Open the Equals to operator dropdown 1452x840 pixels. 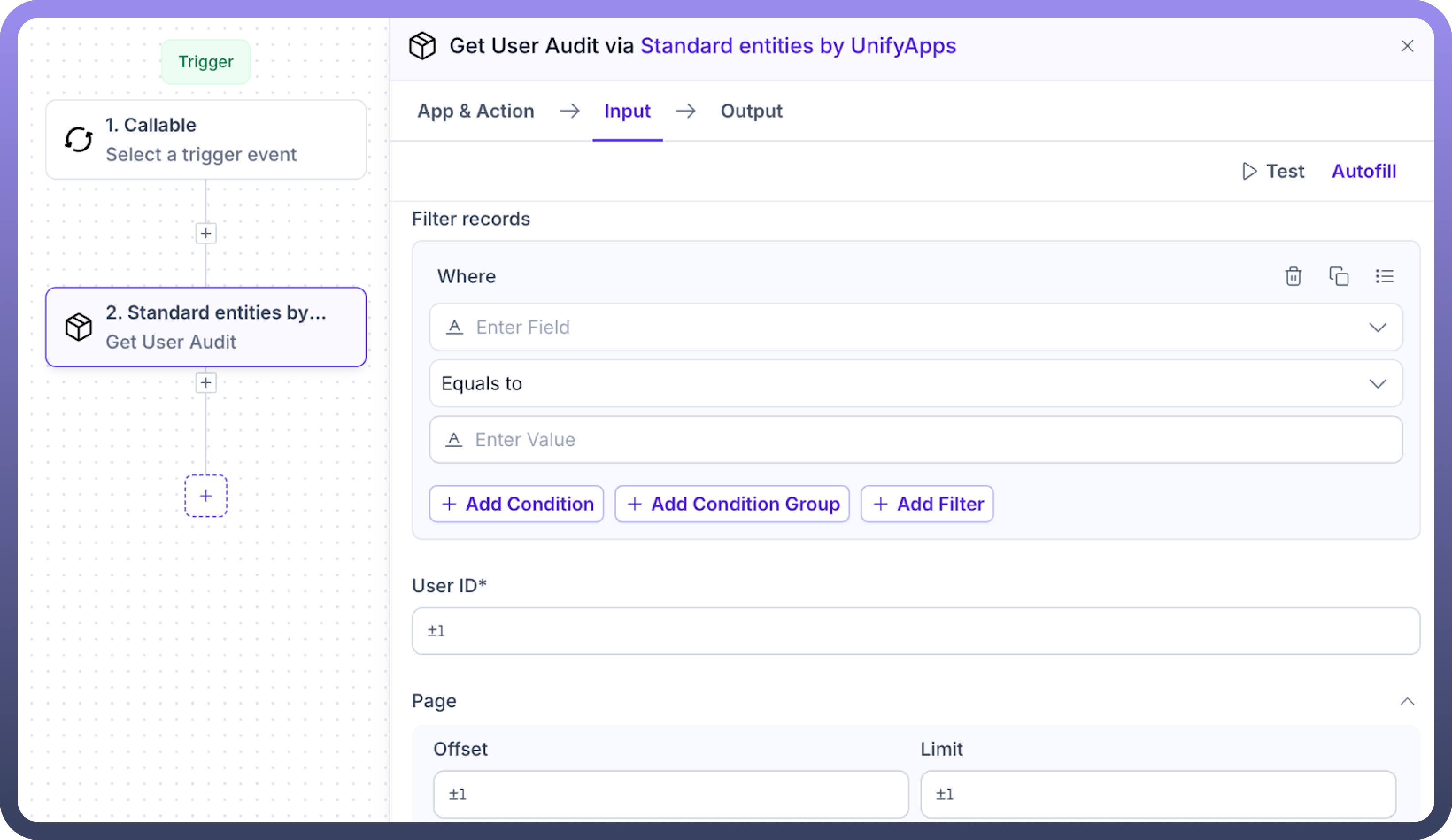coord(1377,384)
